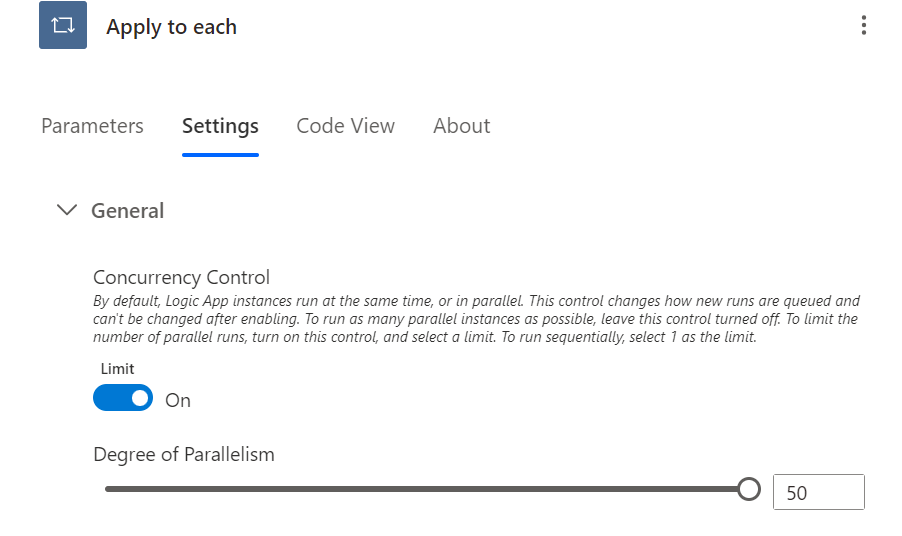This screenshot has height=536, width=902.
Task: Click the "On" label beside the toggle
Action: 178,400
